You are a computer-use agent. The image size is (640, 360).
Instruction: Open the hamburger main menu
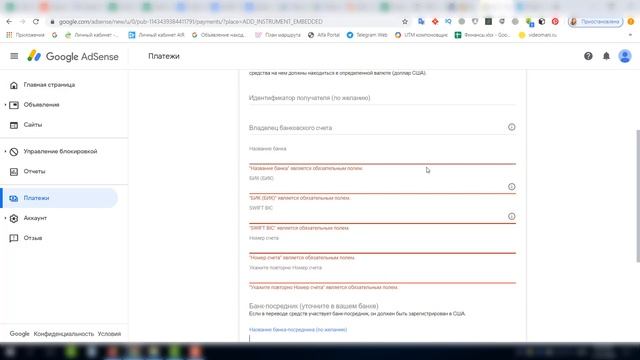[x=14, y=56]
